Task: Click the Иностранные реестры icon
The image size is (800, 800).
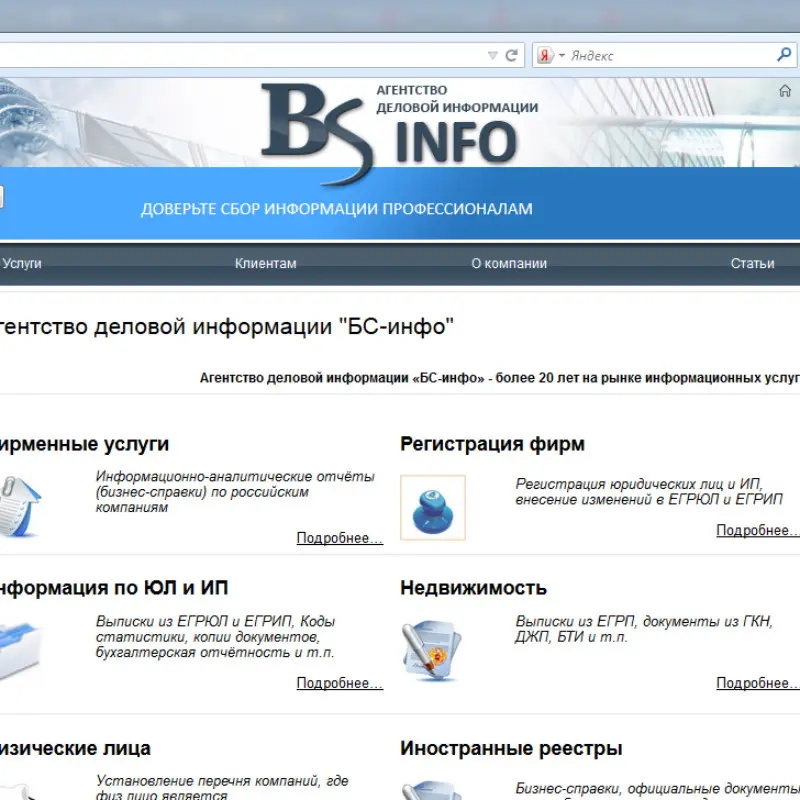Action: click(432, 789)
